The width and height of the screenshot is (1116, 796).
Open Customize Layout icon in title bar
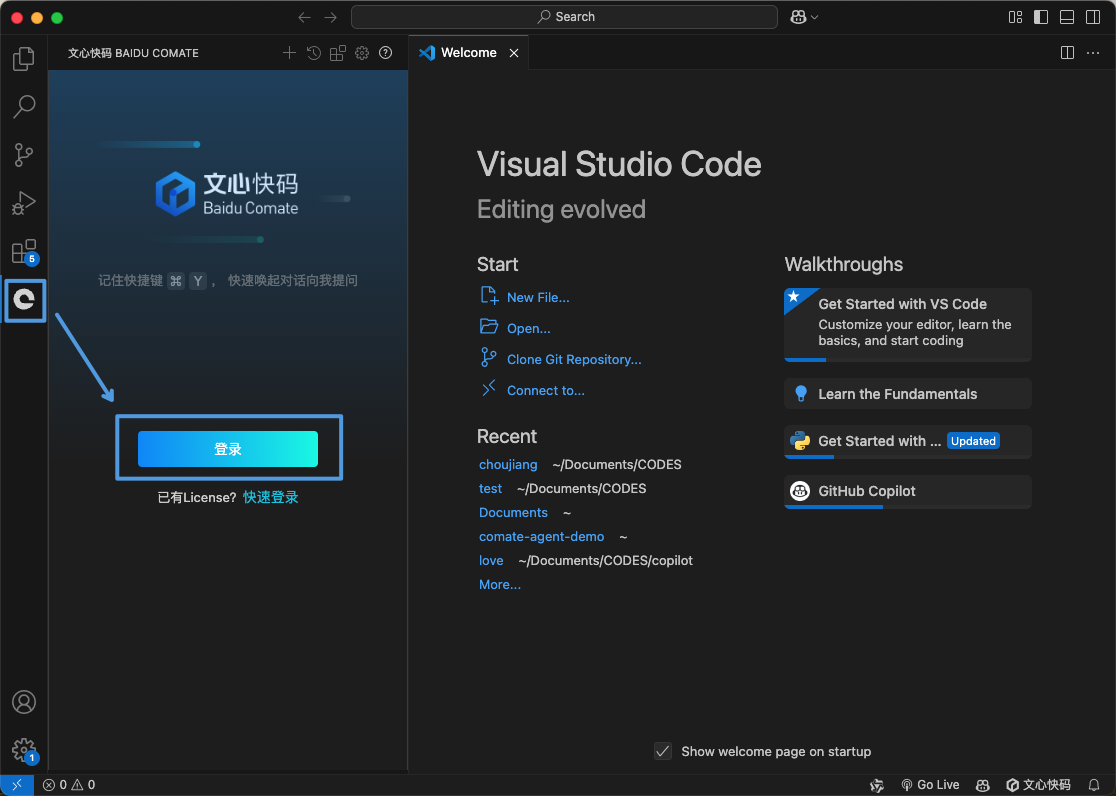[1016, 17]
